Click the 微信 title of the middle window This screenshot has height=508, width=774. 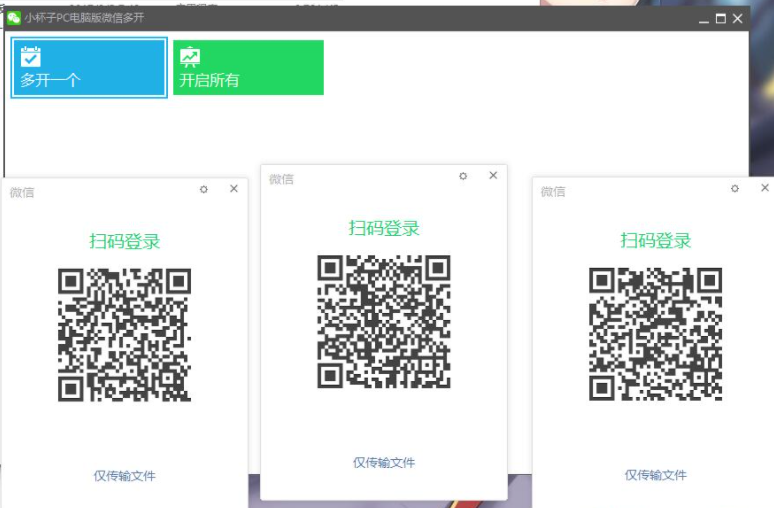click(x=281, y=179)
